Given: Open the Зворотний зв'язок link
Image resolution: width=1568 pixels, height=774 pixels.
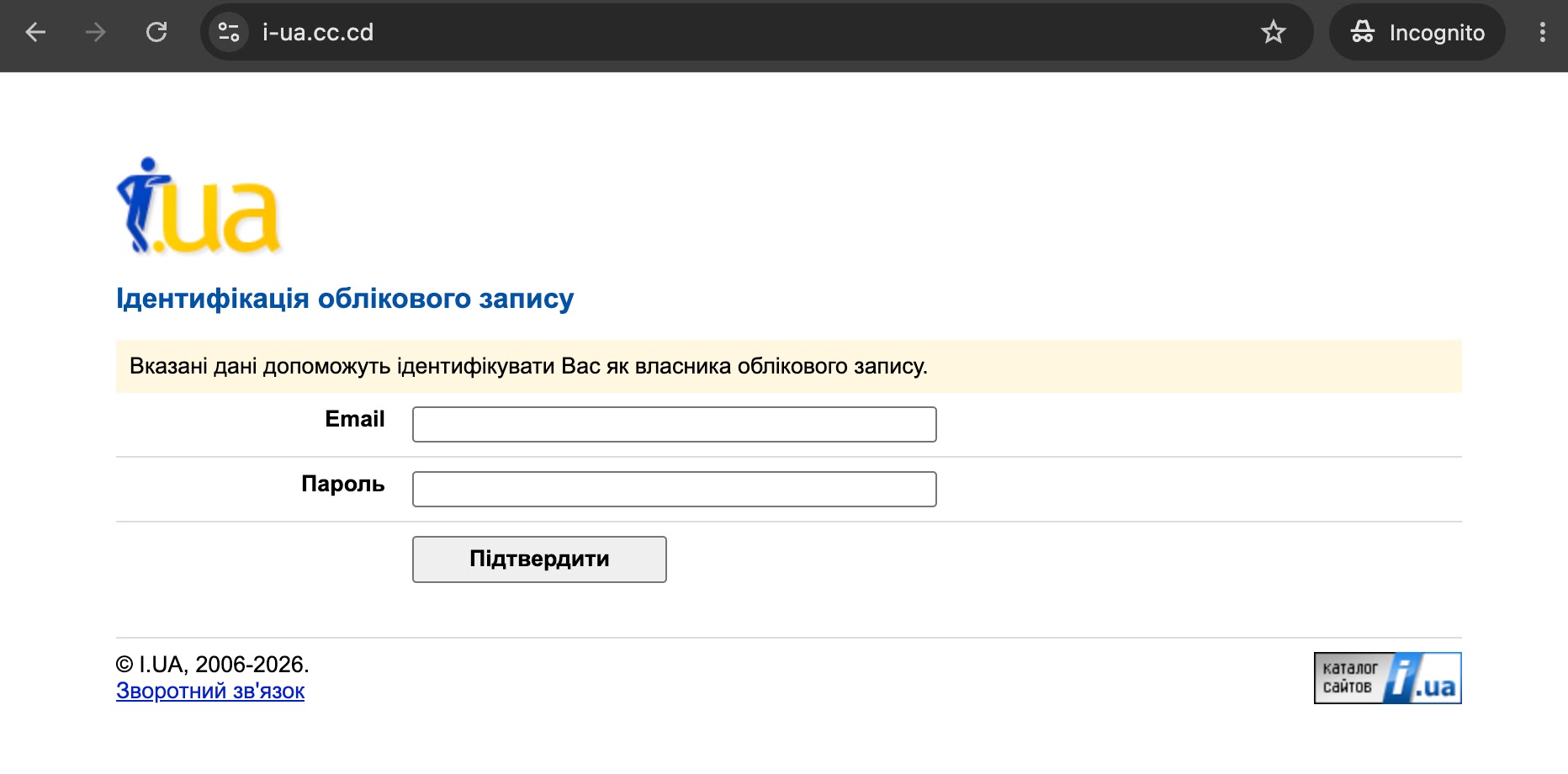Looking at the screenshot, I should 210,691.
